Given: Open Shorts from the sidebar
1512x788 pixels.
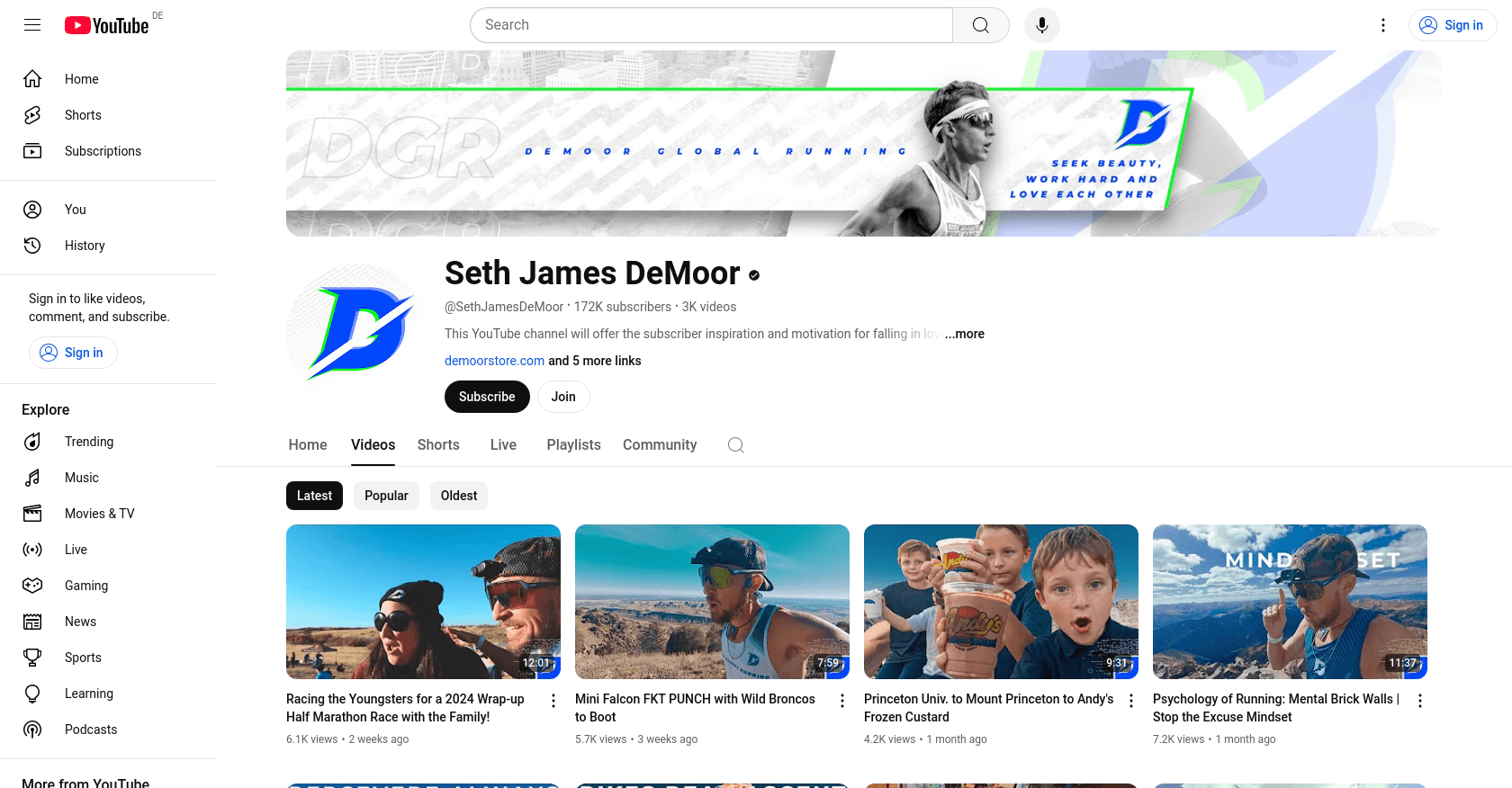Looking at the screenshot, I should click(83, 115).
